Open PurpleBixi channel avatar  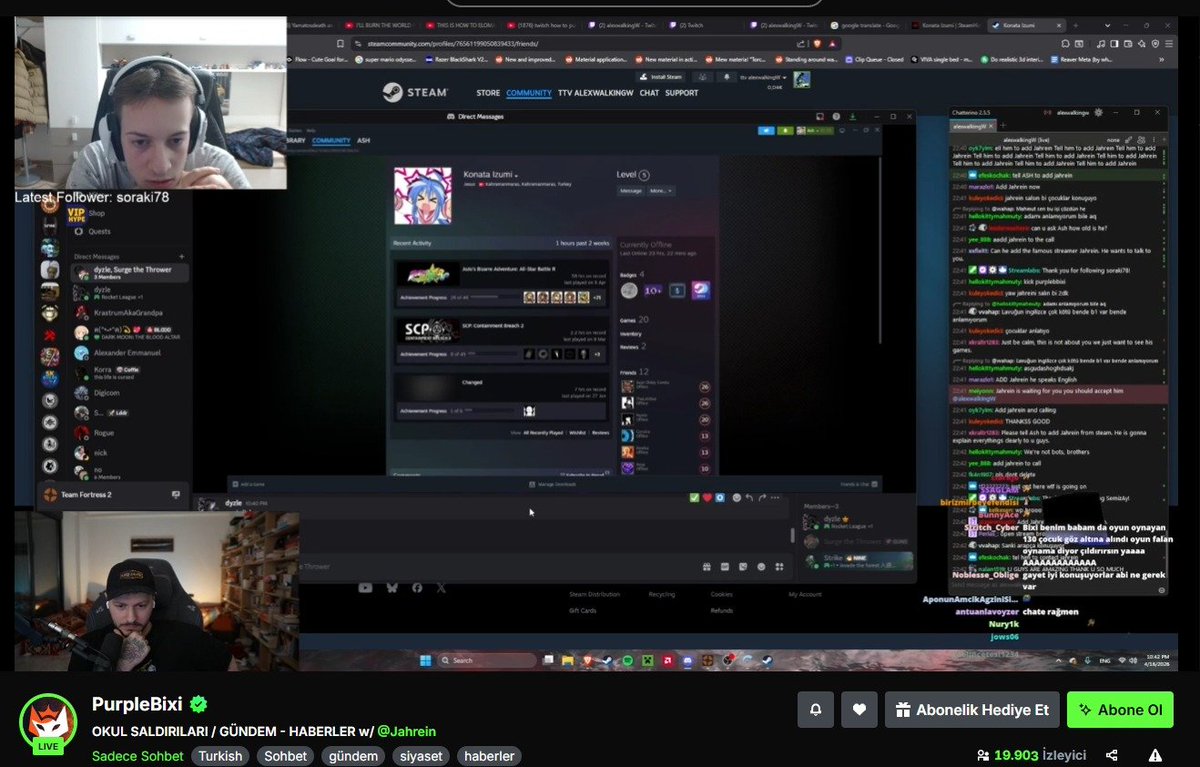coord(48,723)
